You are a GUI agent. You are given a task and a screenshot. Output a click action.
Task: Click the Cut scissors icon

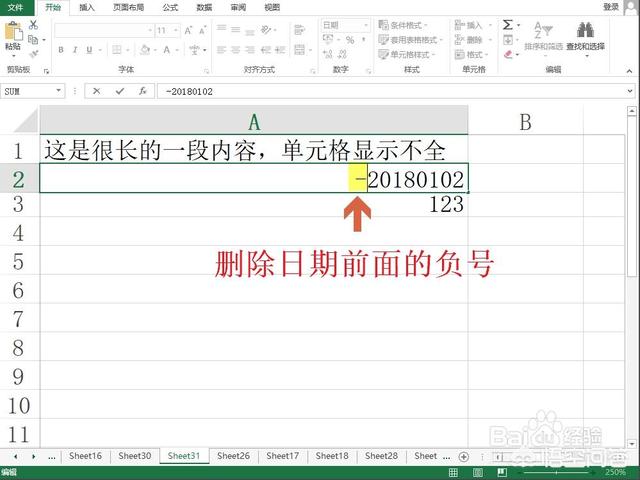(x=33, y=24)
